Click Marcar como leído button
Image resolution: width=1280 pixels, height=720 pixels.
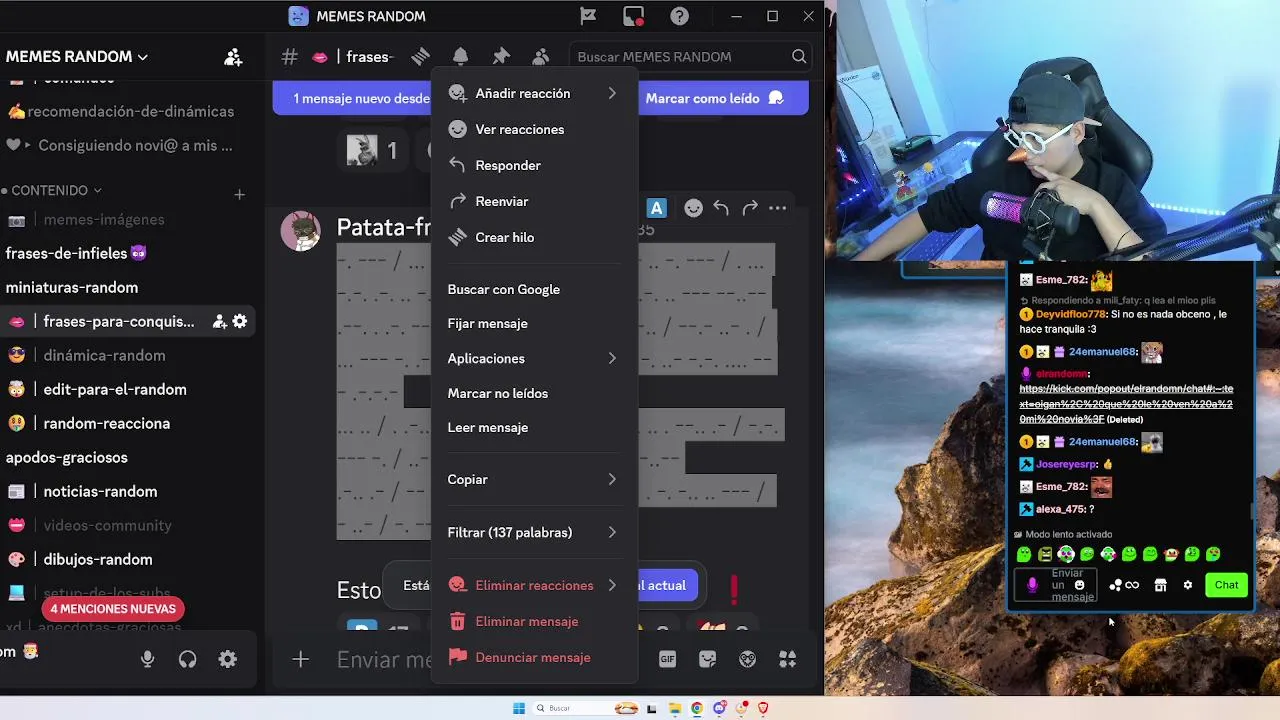tap(714, 98)
